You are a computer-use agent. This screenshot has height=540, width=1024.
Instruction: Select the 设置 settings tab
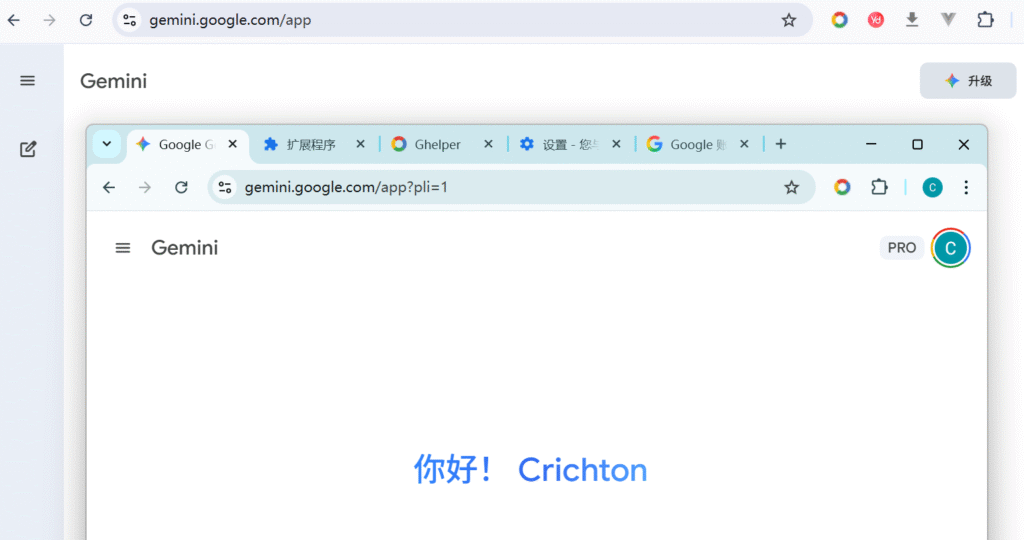click(x=566, y=144)
